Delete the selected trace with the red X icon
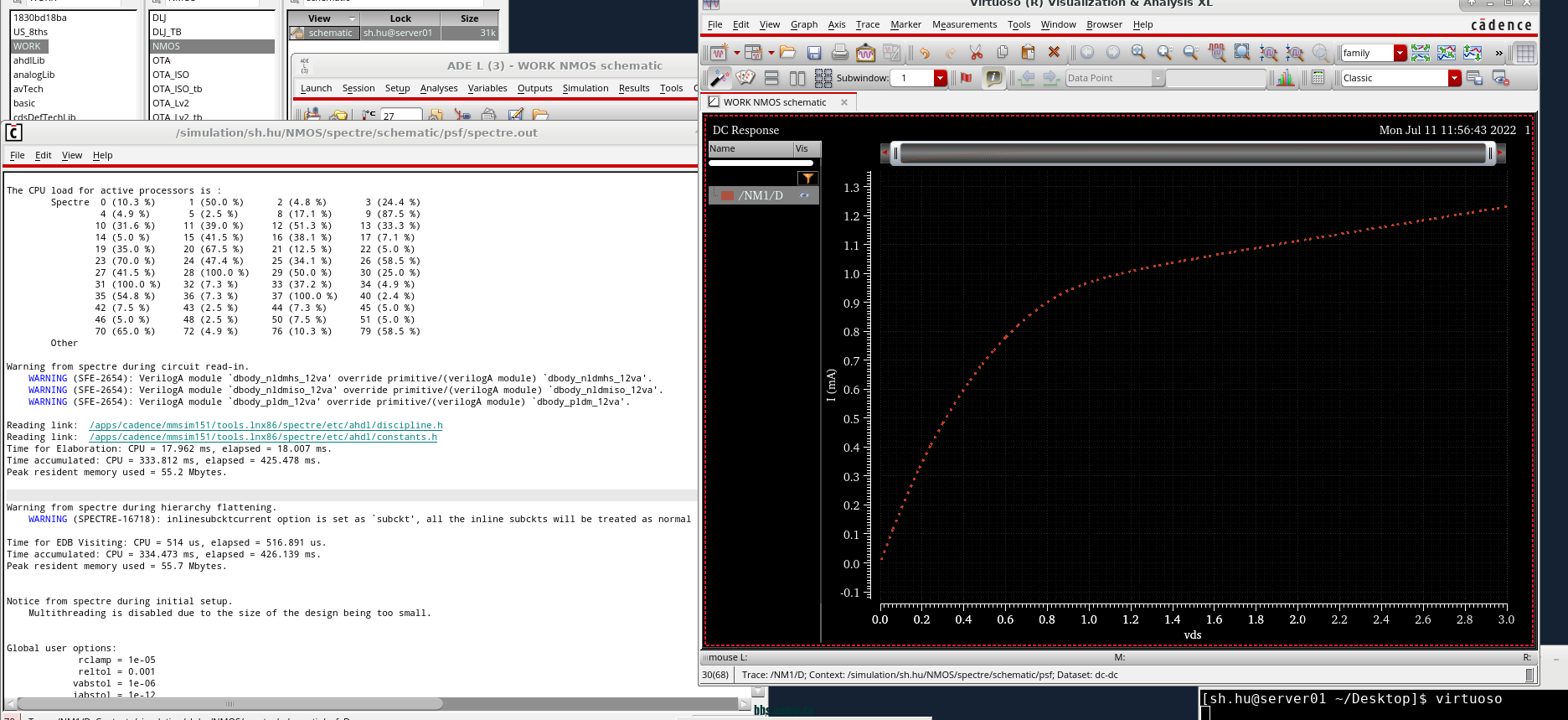The height and width of the screenshot is (720, 1568). tap(1054, 53)
